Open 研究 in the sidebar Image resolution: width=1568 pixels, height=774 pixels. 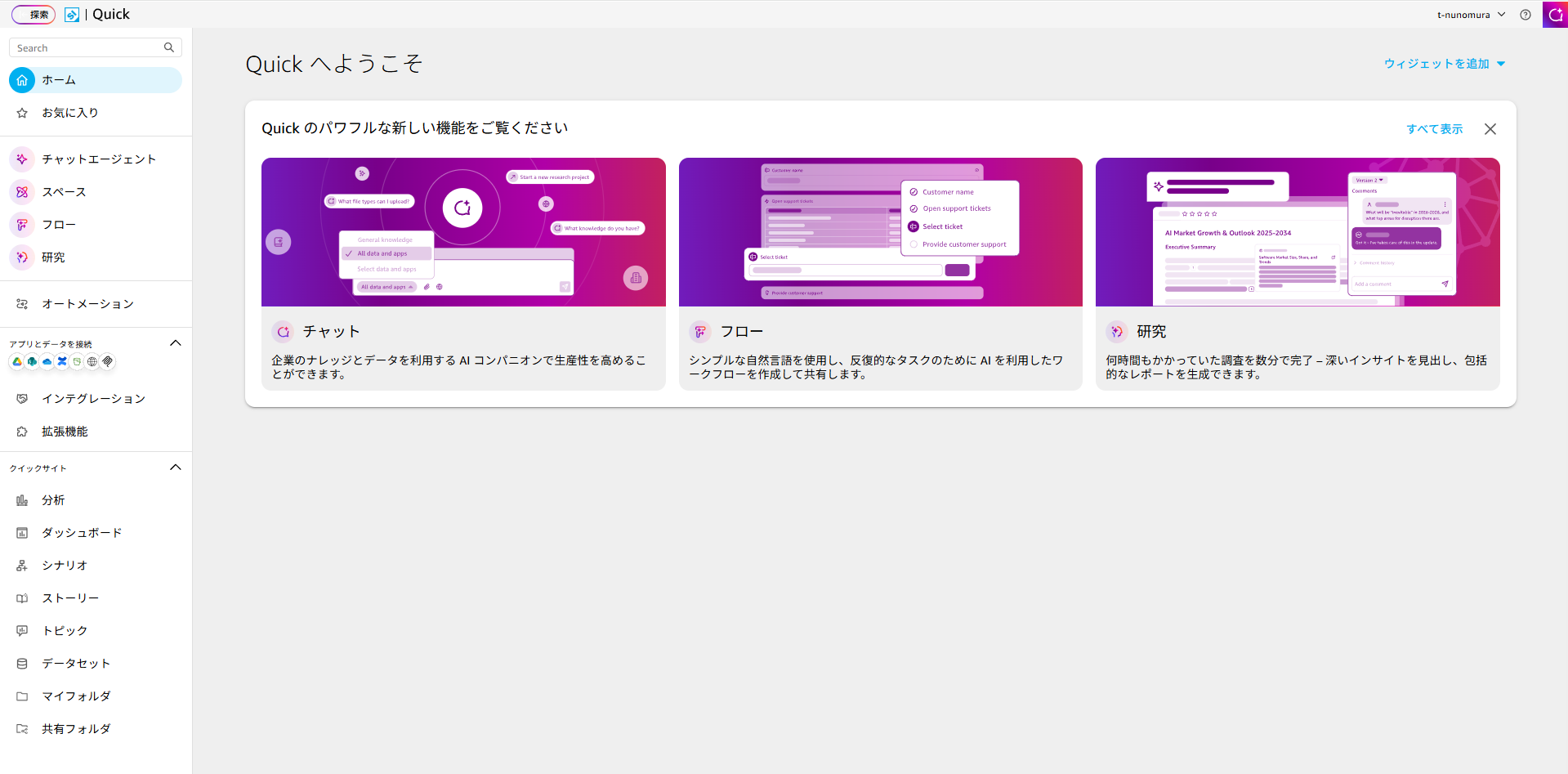[x=53, y=257]
